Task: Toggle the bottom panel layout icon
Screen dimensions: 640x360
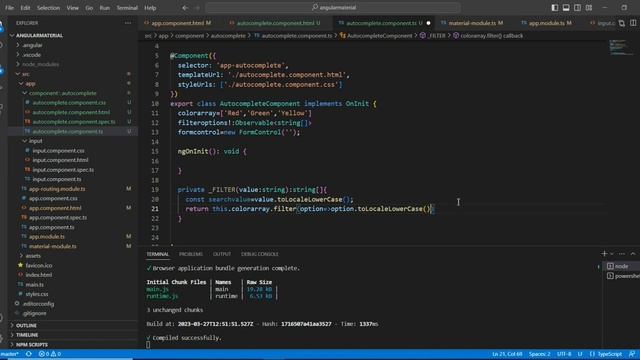Action: [566, 8]
